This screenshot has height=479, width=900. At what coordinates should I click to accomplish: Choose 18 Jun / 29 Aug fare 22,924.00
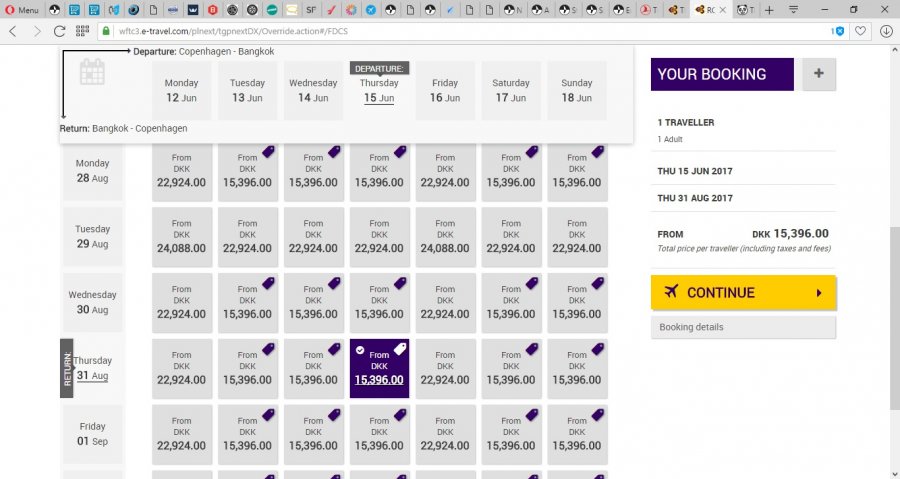click(x=577, y=236)
